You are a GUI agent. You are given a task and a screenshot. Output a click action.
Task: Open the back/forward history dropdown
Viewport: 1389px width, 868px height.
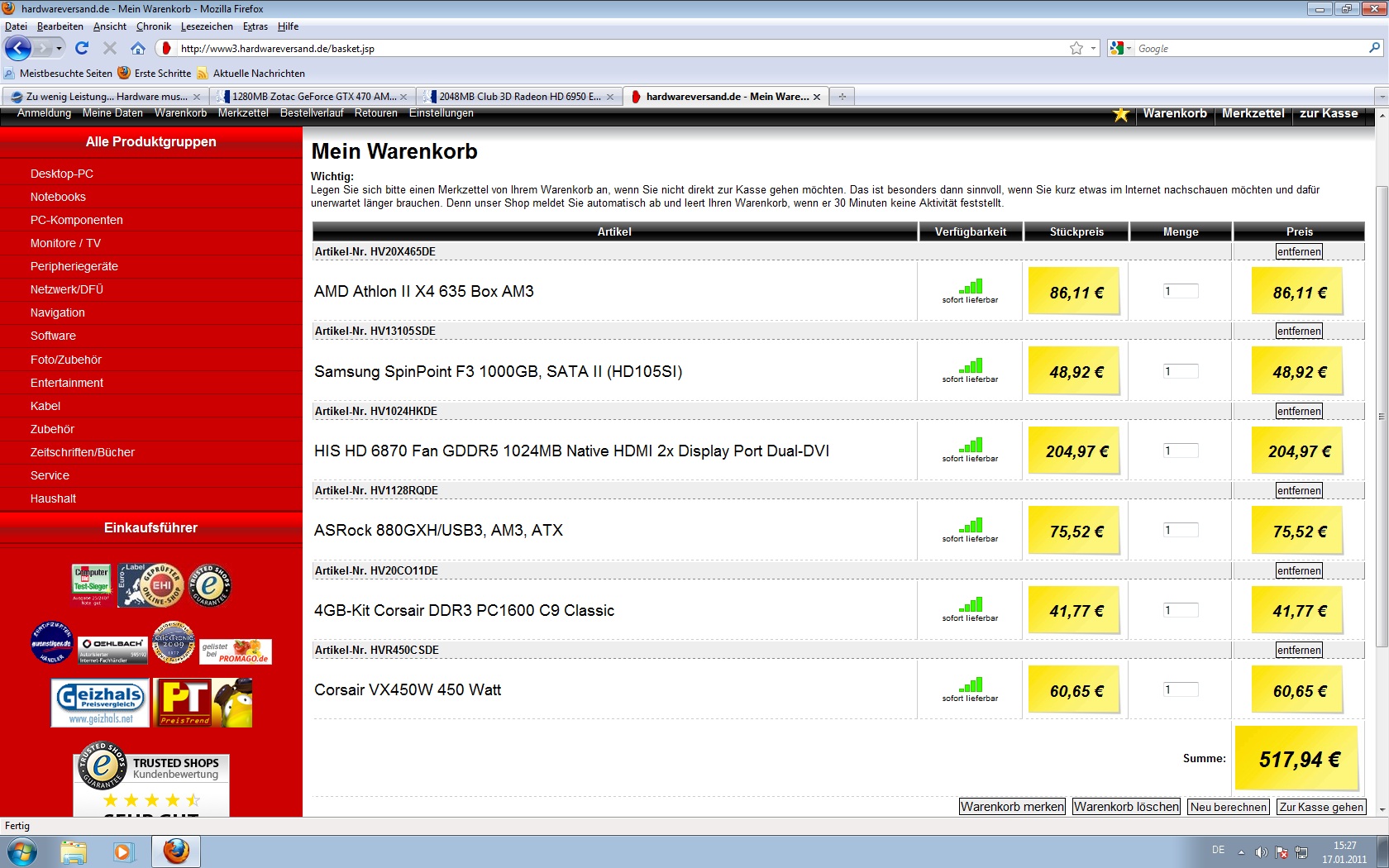(x=59, y=49)
